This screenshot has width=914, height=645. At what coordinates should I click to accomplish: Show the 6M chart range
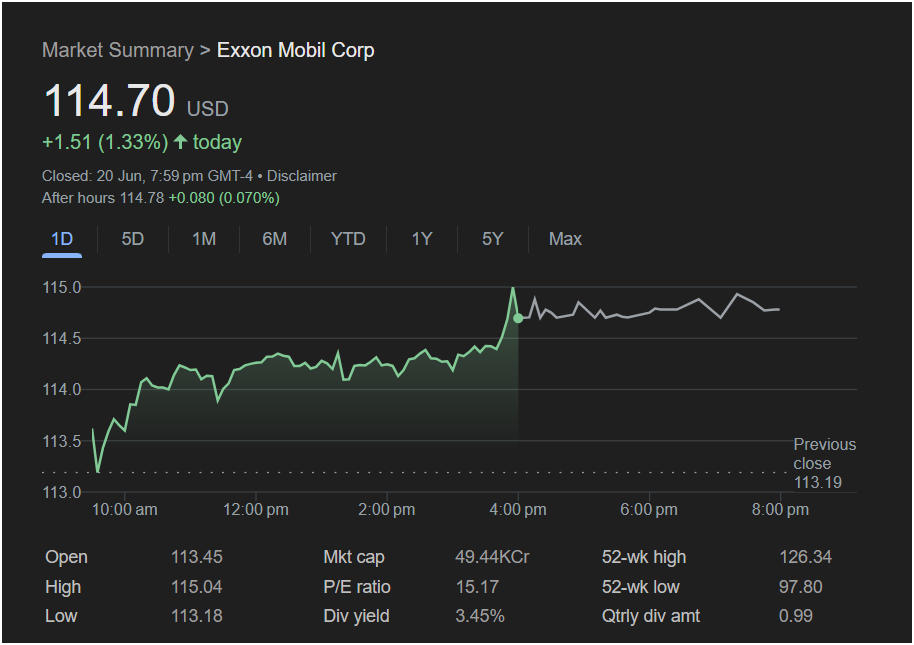click(x=275, y=239)
